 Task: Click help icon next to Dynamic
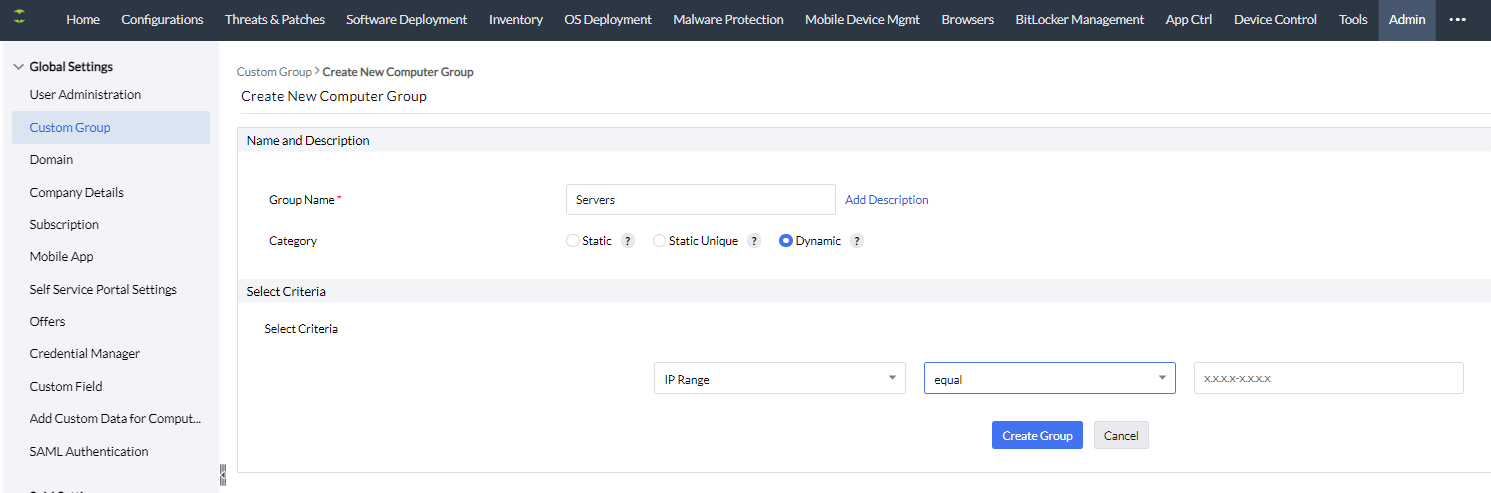click(x=857, y=241)
